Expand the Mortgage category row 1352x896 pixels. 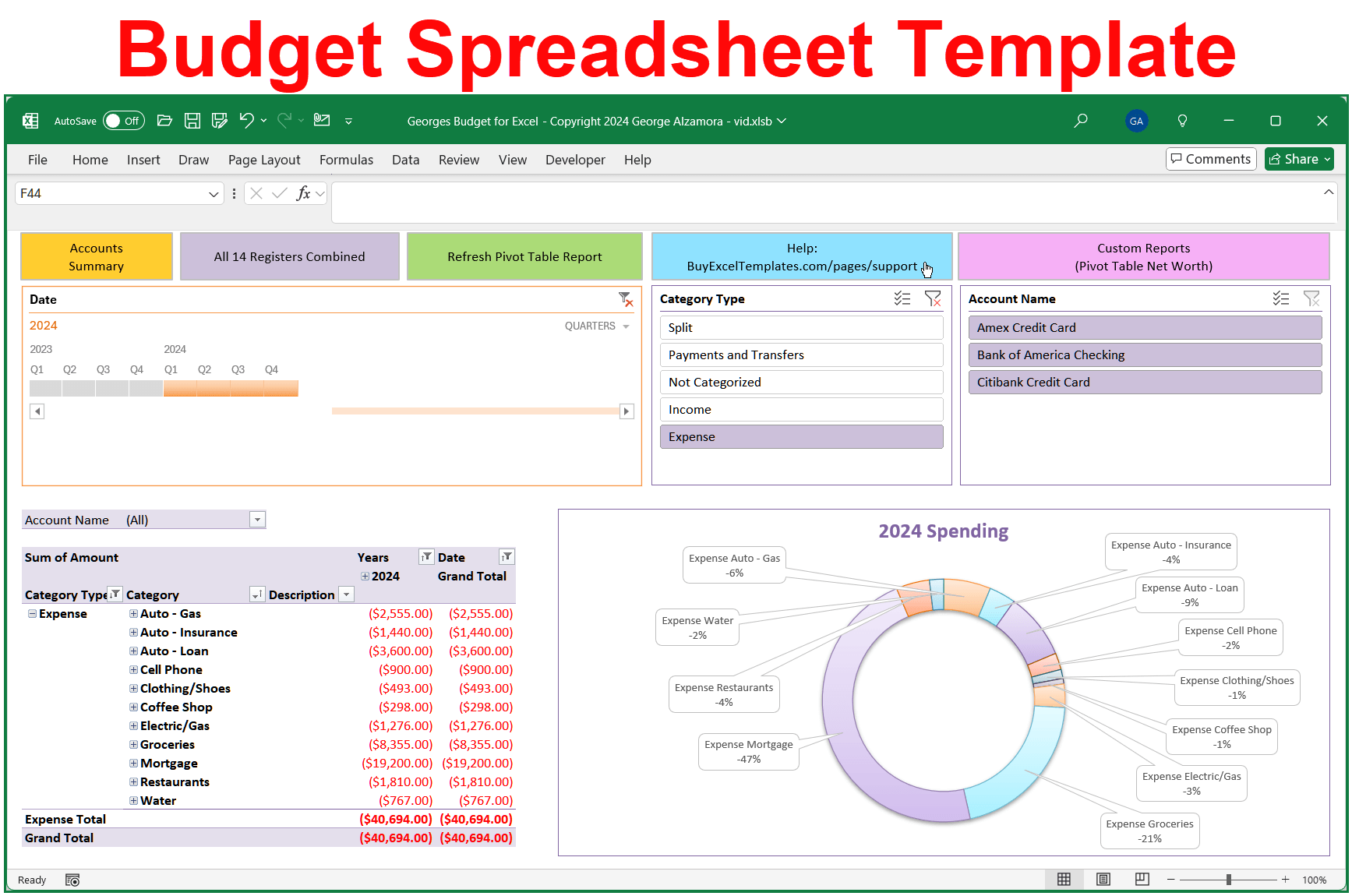click(132, 763)
